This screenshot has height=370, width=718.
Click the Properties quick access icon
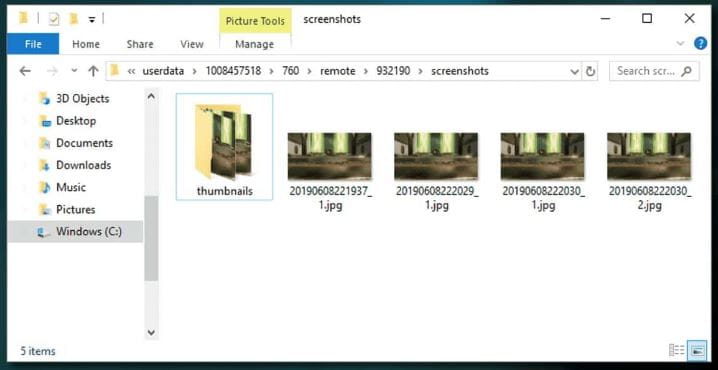(x=54, y=19)
